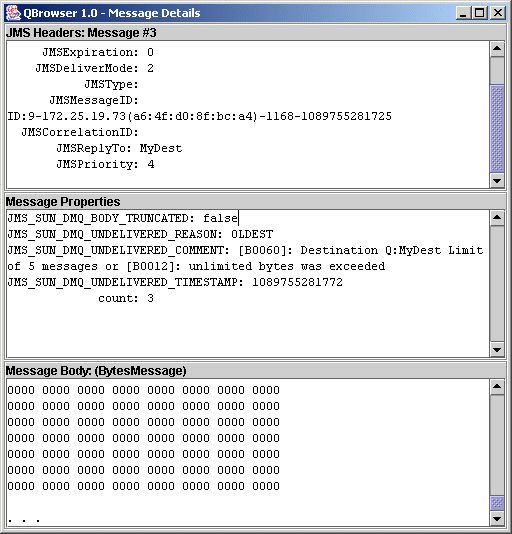
Task: Click the JMSPriority: 4 line
Action: pos(105,164)
